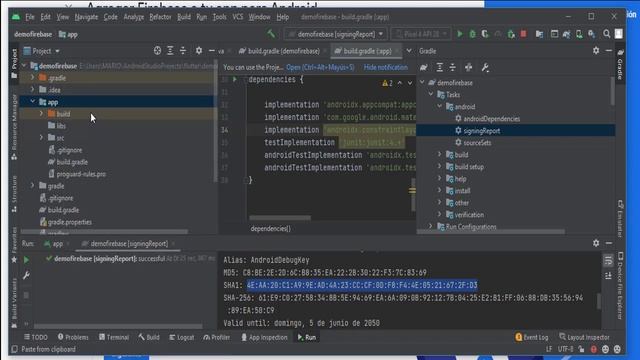This screenshot has height=360, width=640.
Task: Stop the running process with red square
Action: tap(523, 34)
